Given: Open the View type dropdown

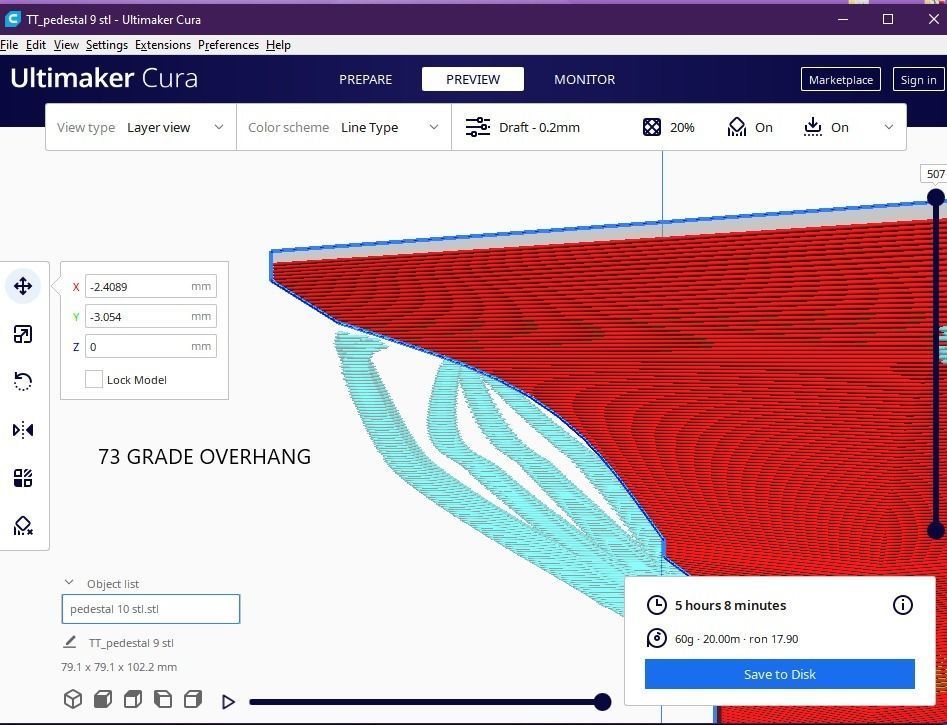Looking at the screenshot, I should (141, 127).
